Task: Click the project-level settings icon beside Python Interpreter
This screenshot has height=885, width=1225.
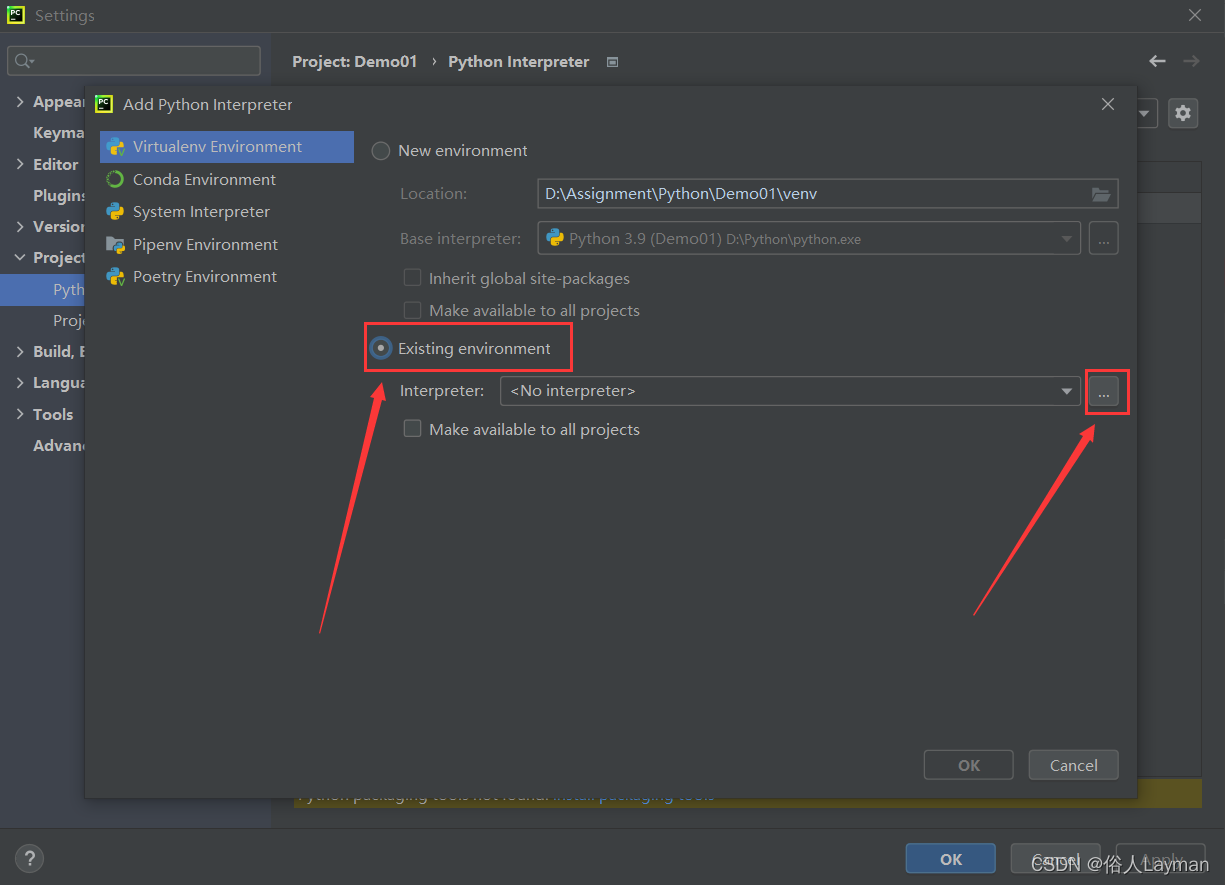Action: click(613, 62)
